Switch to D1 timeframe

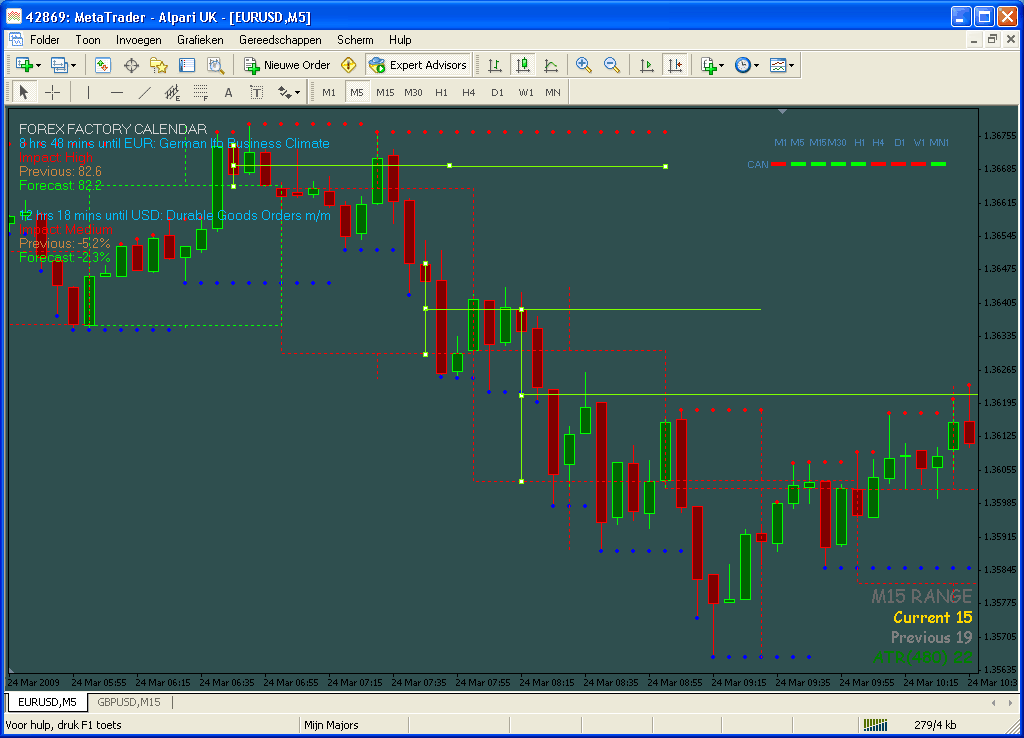pyautogui.click(x=498, y=92)
